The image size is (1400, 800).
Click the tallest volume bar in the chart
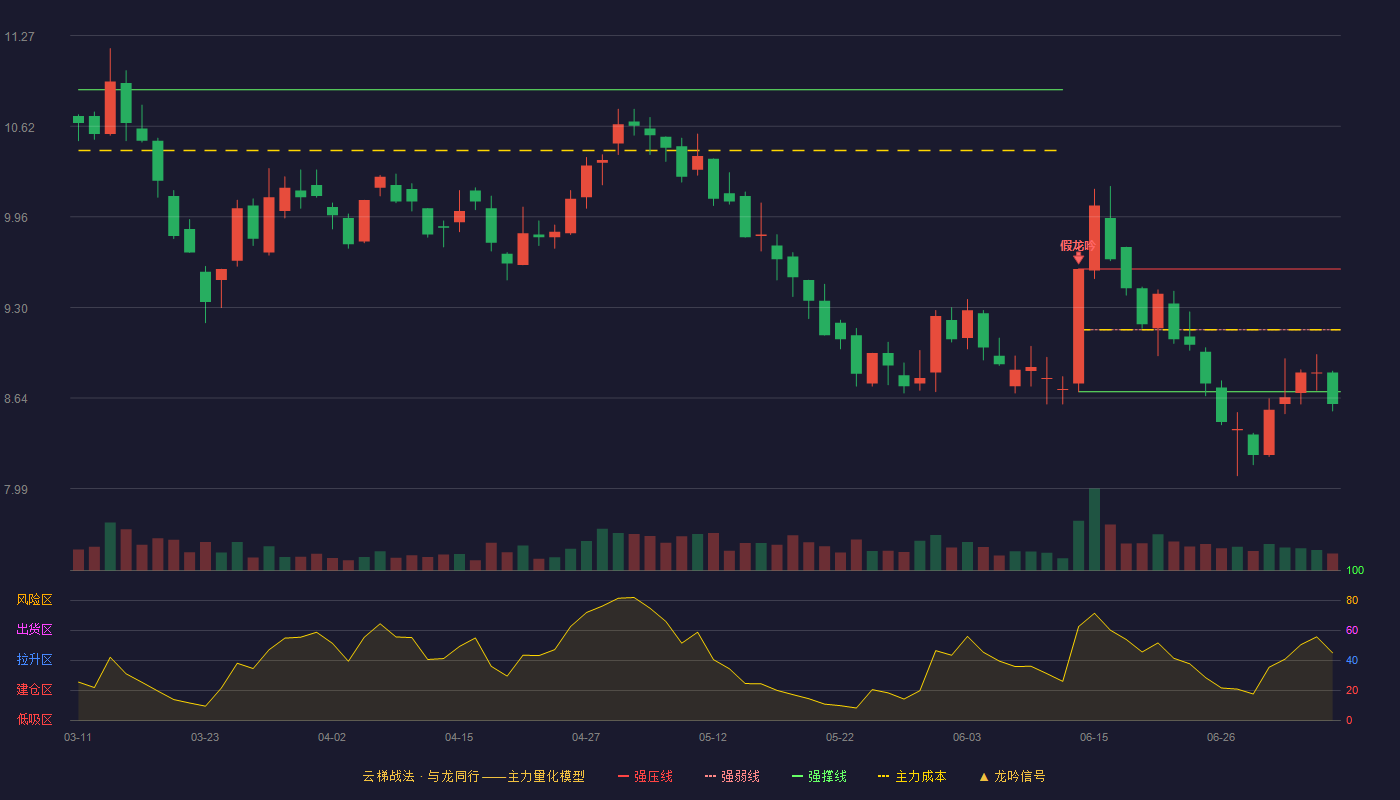point(1094,529)
